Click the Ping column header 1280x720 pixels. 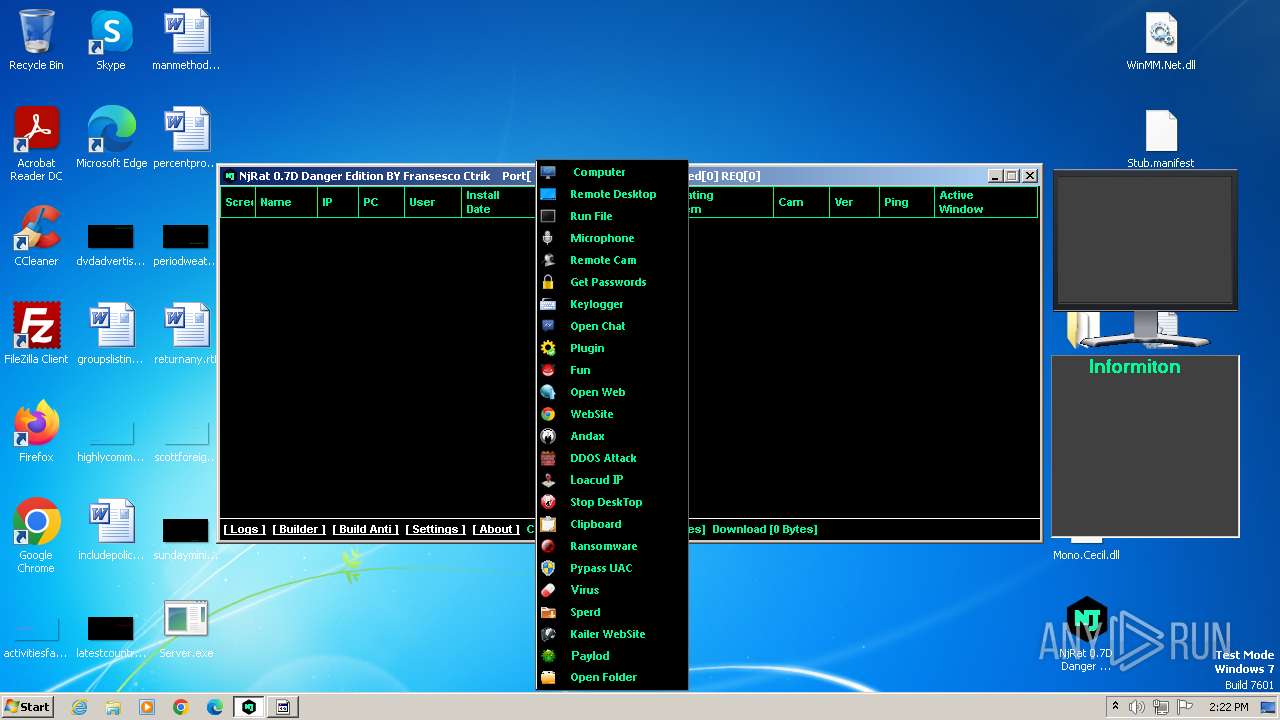907,202
